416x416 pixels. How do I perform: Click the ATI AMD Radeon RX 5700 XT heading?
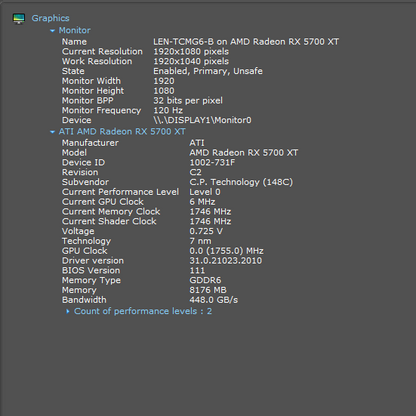[122, 132]
